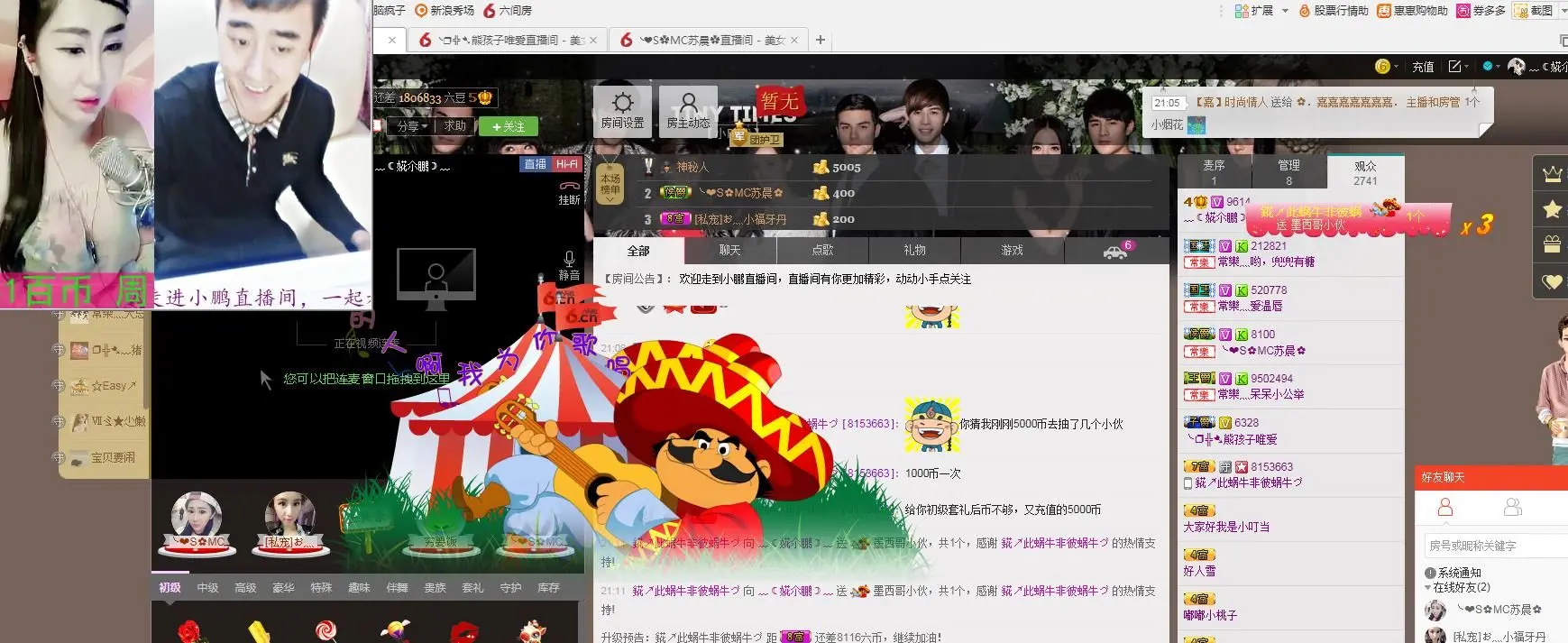The height and width of the screenshot is (643, 1568).
Task: Select the red lips gift
Action: pos(463,631)
